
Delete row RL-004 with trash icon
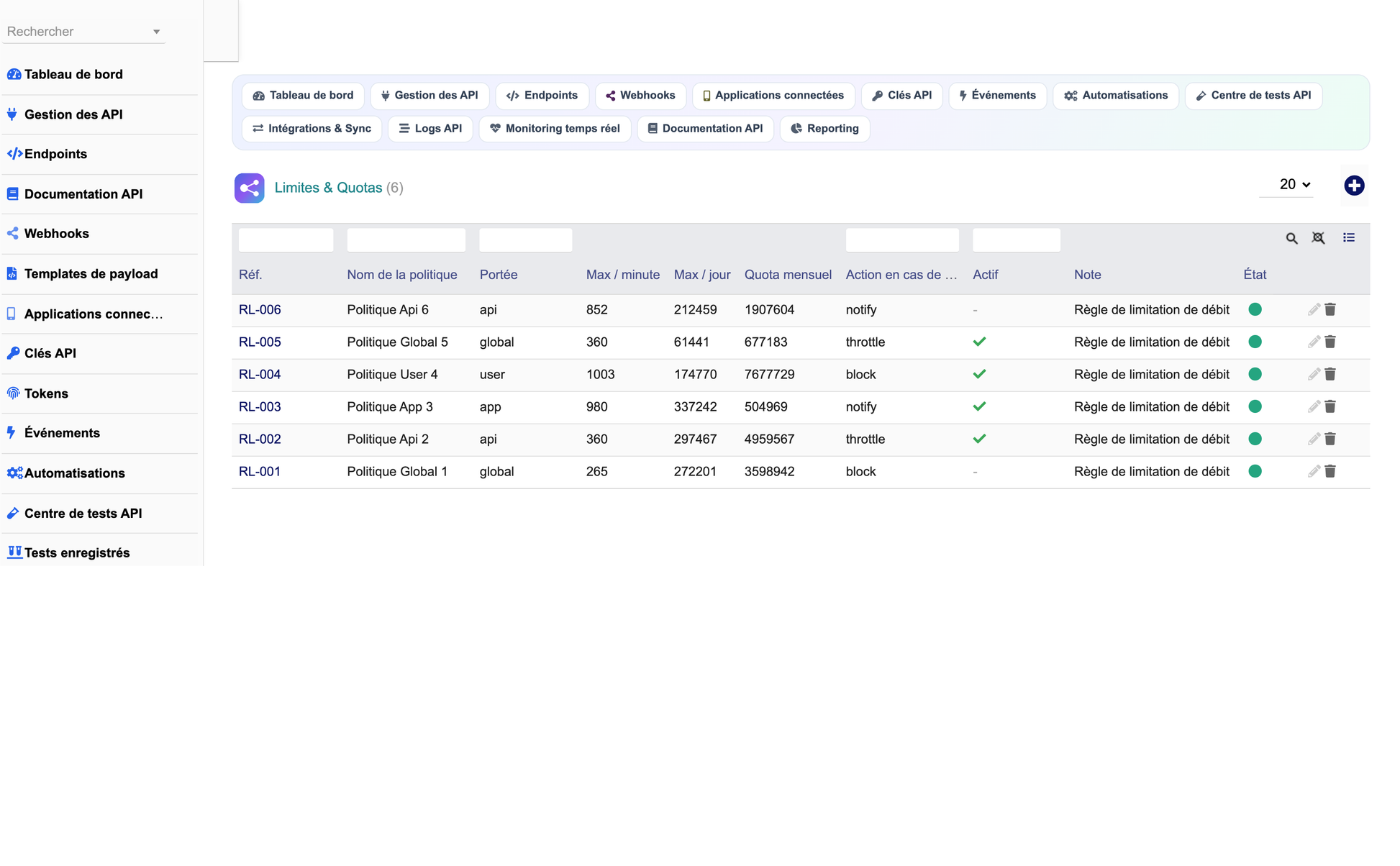click(1330, 374)
